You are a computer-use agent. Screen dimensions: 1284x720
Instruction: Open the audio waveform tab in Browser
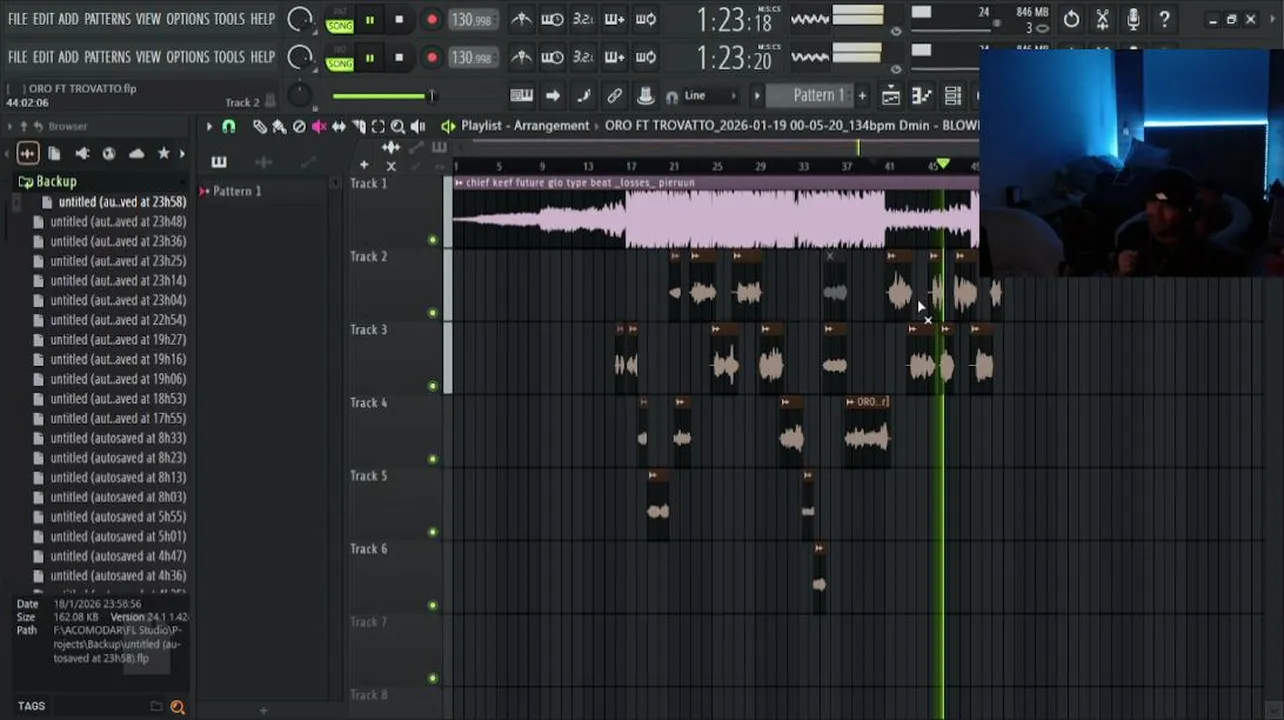pyautogui.click(x=28, y=153)
